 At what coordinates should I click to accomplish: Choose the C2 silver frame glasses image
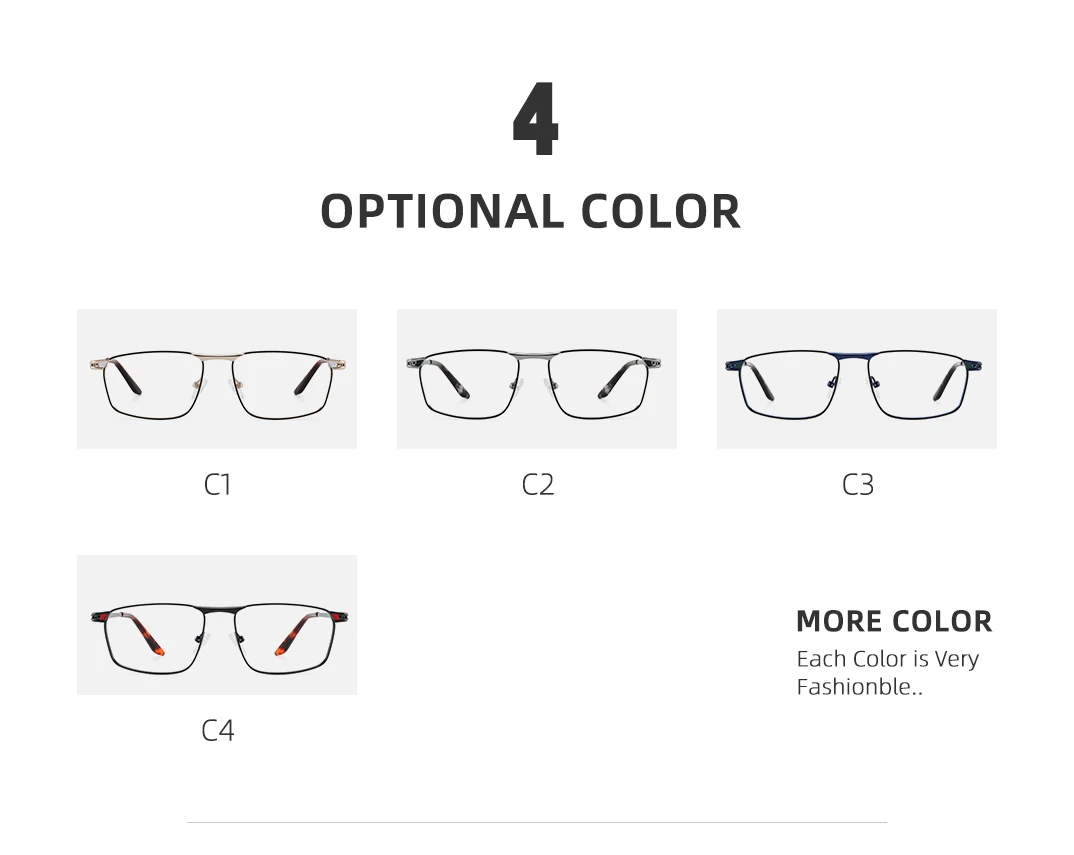point(537,378)
